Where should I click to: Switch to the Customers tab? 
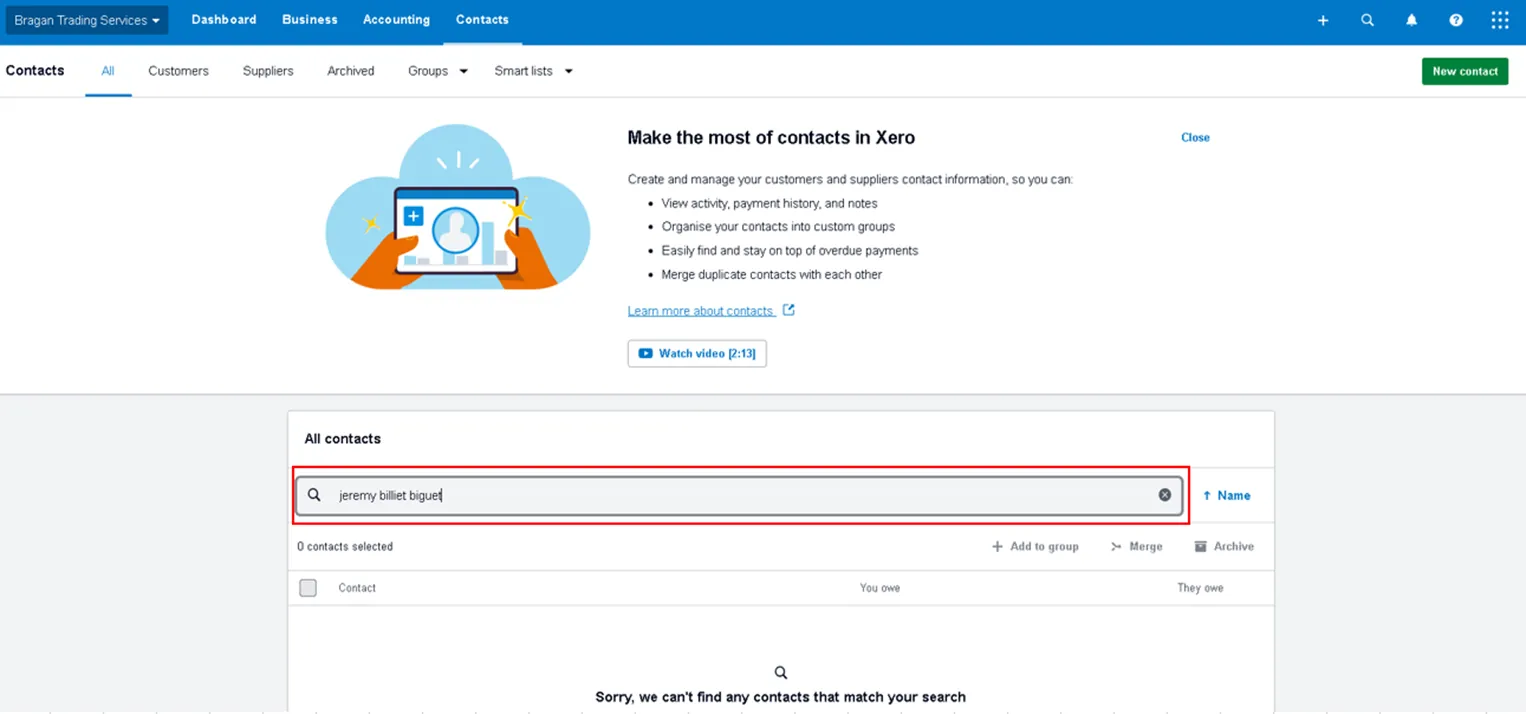pos(179,71)
